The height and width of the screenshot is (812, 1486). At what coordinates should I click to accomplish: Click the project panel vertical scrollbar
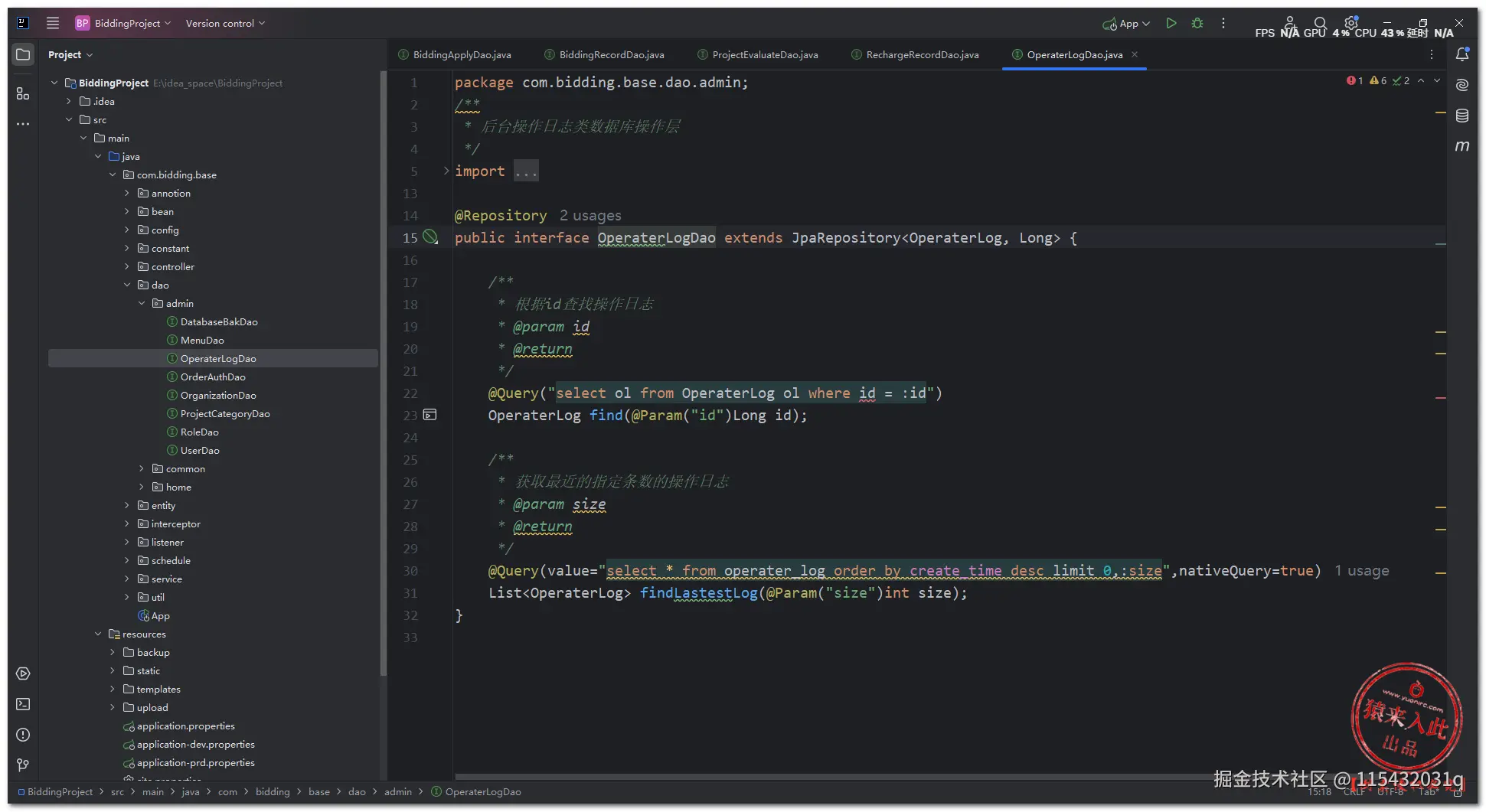click(x=383, y=373)
